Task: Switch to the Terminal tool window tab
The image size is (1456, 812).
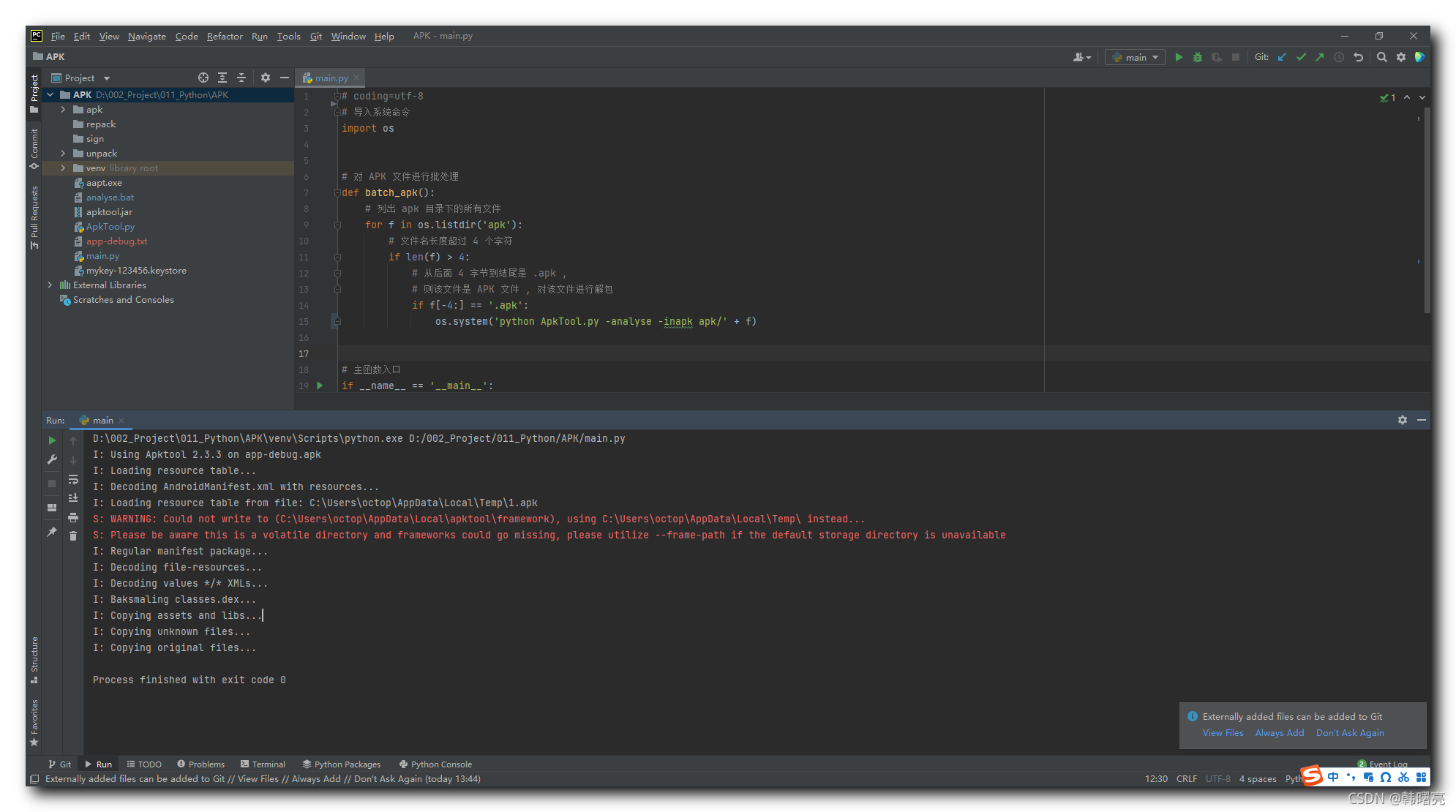Action: click(x=263, y=764)
